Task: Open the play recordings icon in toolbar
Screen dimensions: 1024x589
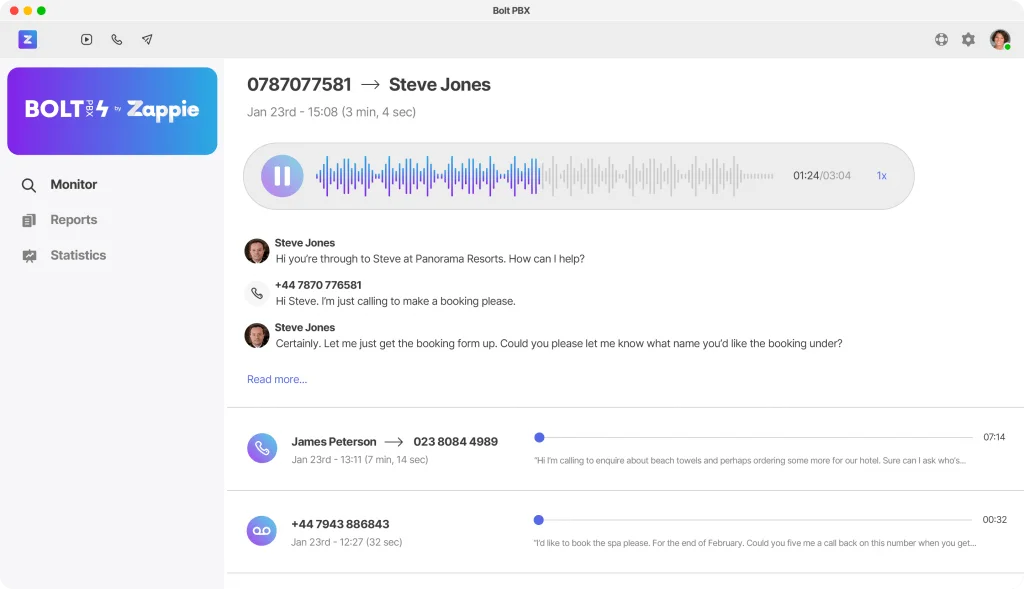Action: click(87, 40)
